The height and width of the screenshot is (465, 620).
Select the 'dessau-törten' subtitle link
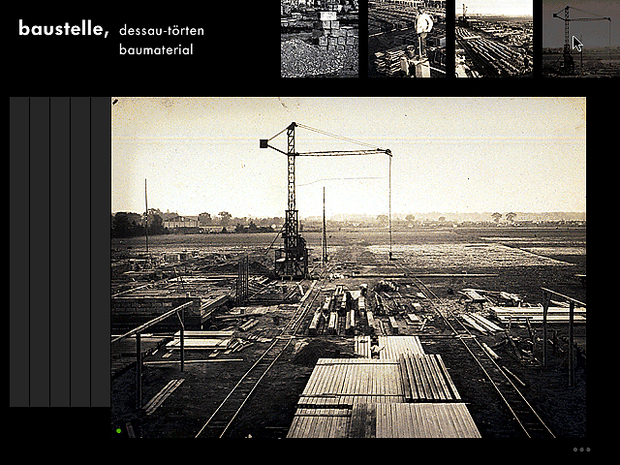(161, 31)
